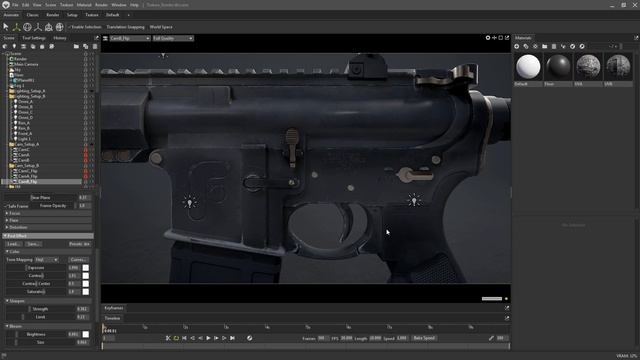Click the Exposure color swatch
Viewport: 640px width, 360px height.
[86, 268]
